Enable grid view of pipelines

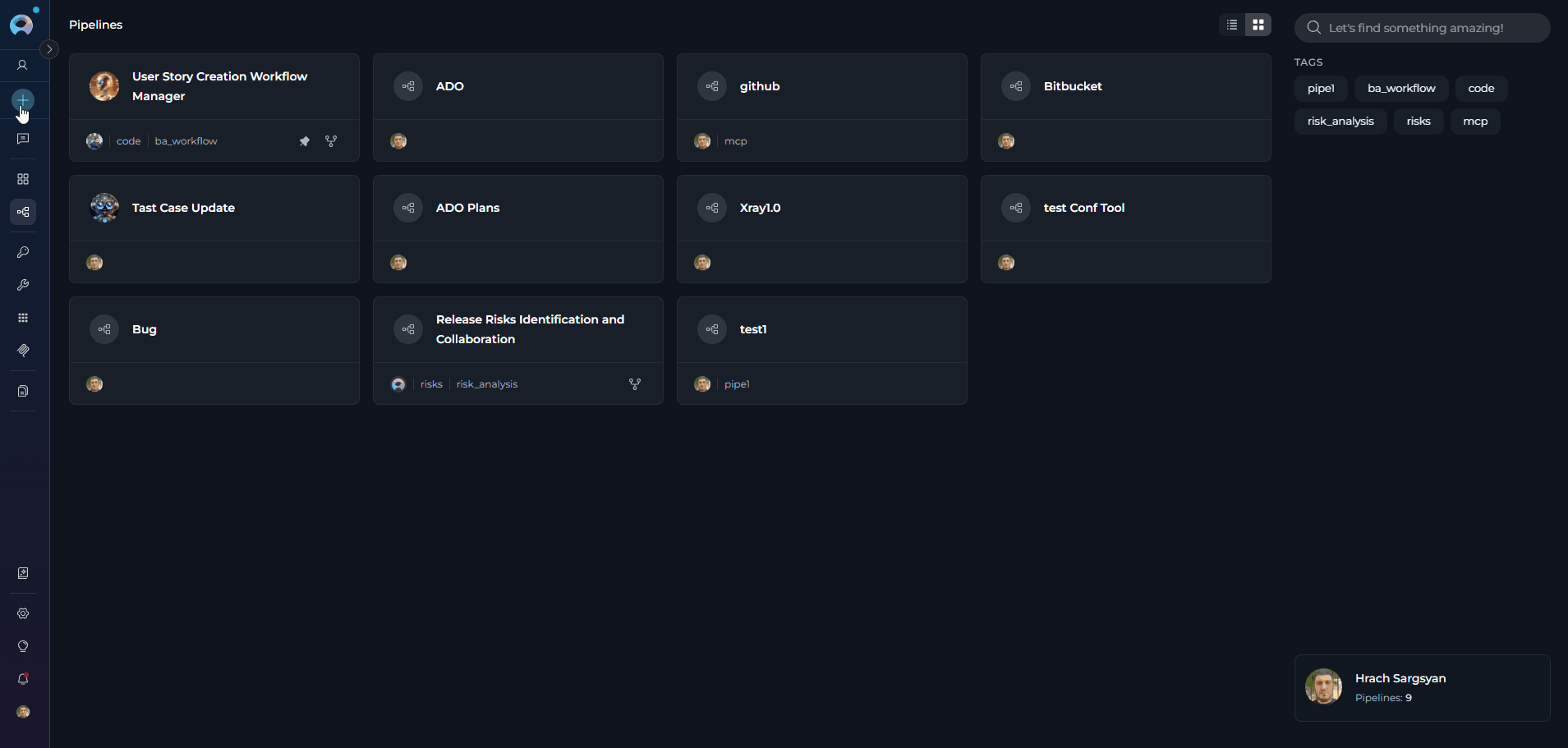(x=1258, y=25)
